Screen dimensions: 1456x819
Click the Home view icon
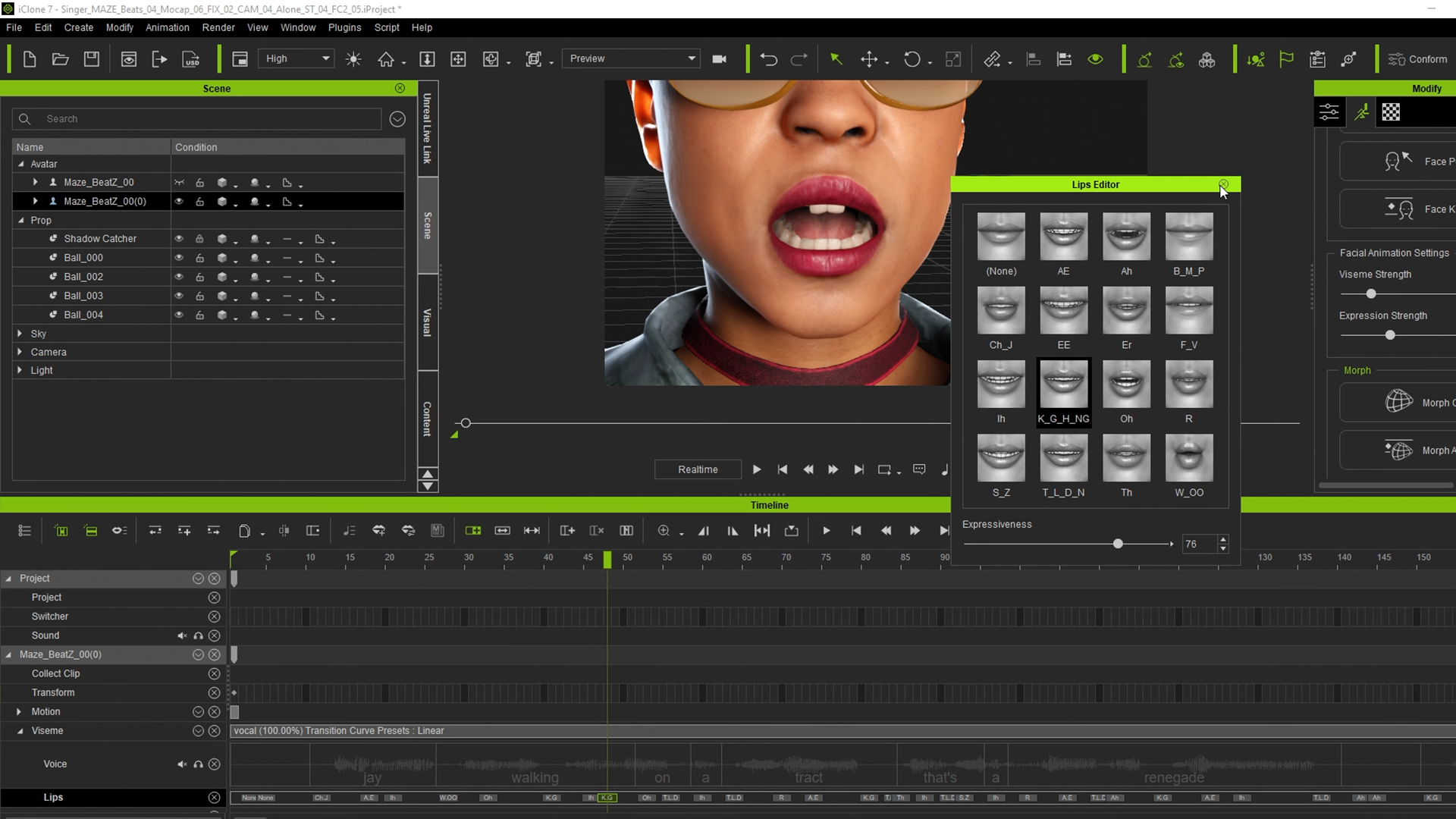tap(386, 59)
